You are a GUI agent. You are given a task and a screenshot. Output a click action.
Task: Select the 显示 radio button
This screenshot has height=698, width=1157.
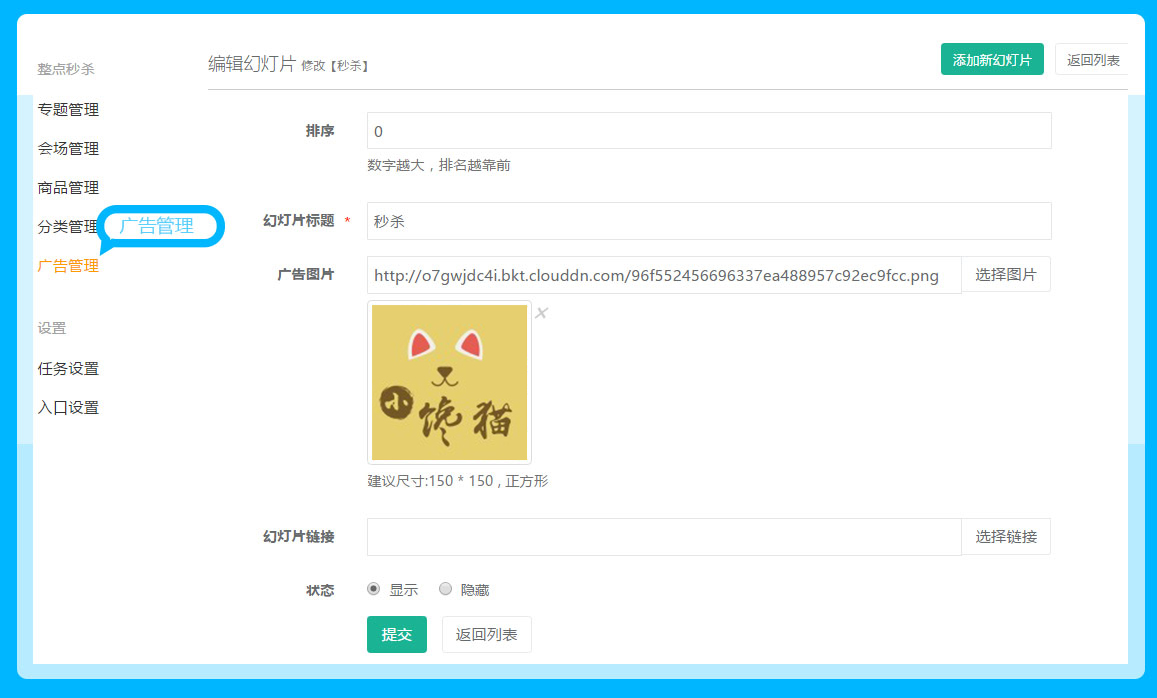(x=374, y=589)
